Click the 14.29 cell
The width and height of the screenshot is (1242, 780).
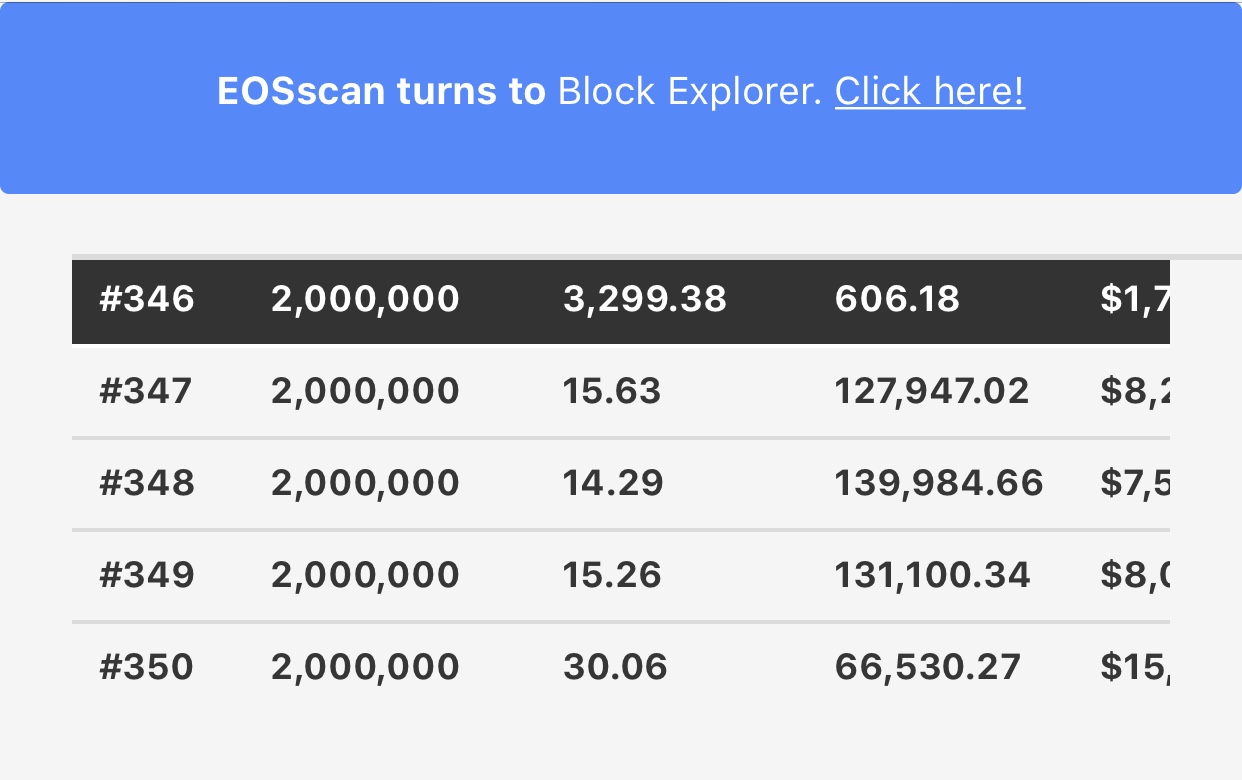point(613,483)
